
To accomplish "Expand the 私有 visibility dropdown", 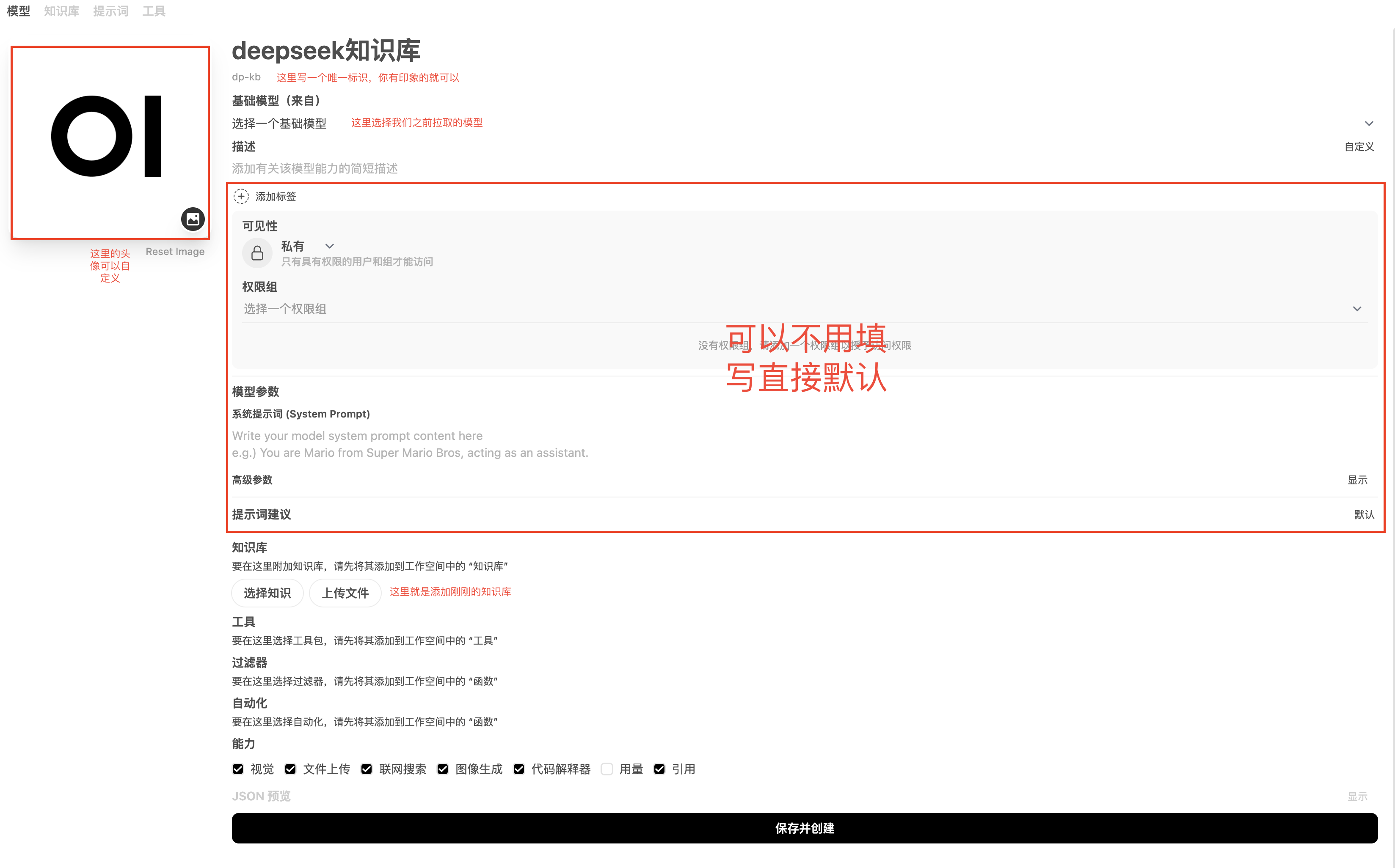I will [307, 246].
